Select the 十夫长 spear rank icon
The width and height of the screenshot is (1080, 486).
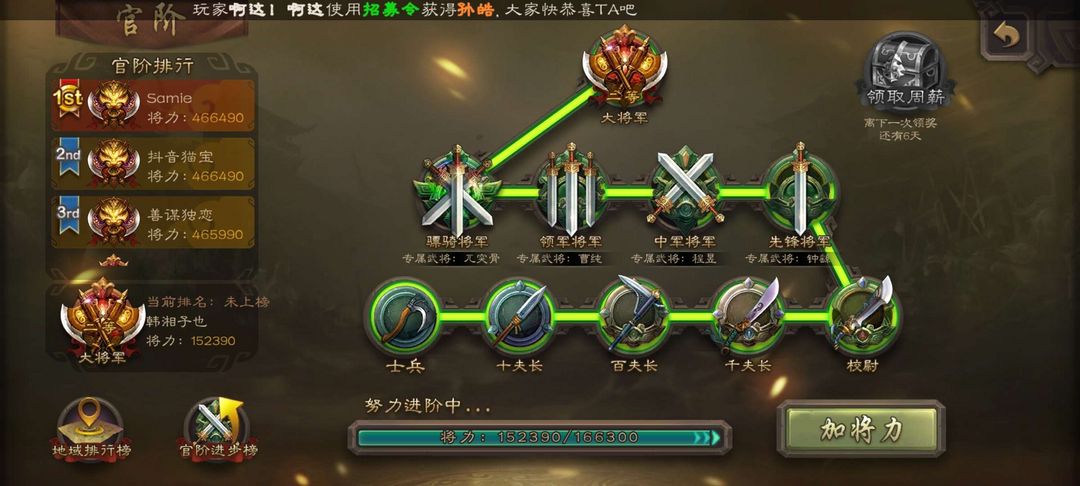pyautogui.click(x=519, y=317)
